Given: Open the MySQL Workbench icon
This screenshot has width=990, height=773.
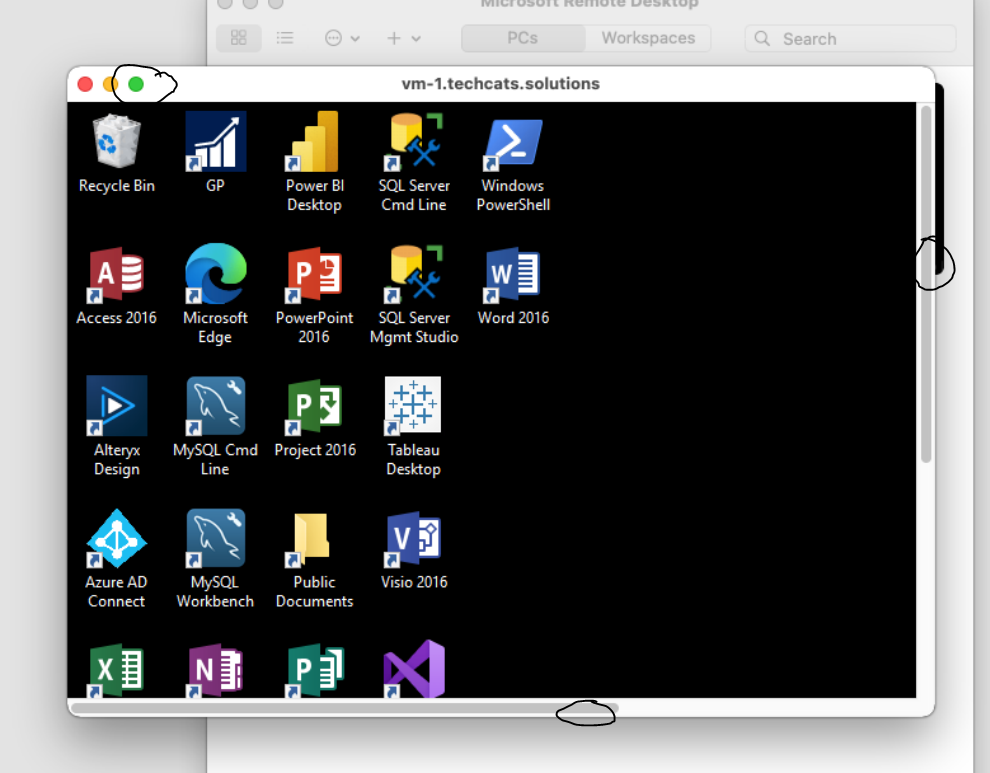Looking at the screenshot, I should click(x=215, y=538).
